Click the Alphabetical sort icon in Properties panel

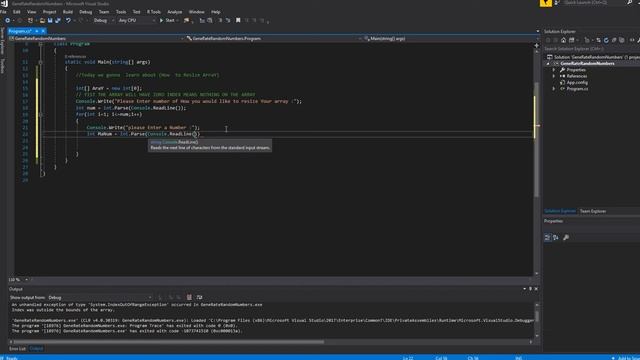tap(556, 238)
